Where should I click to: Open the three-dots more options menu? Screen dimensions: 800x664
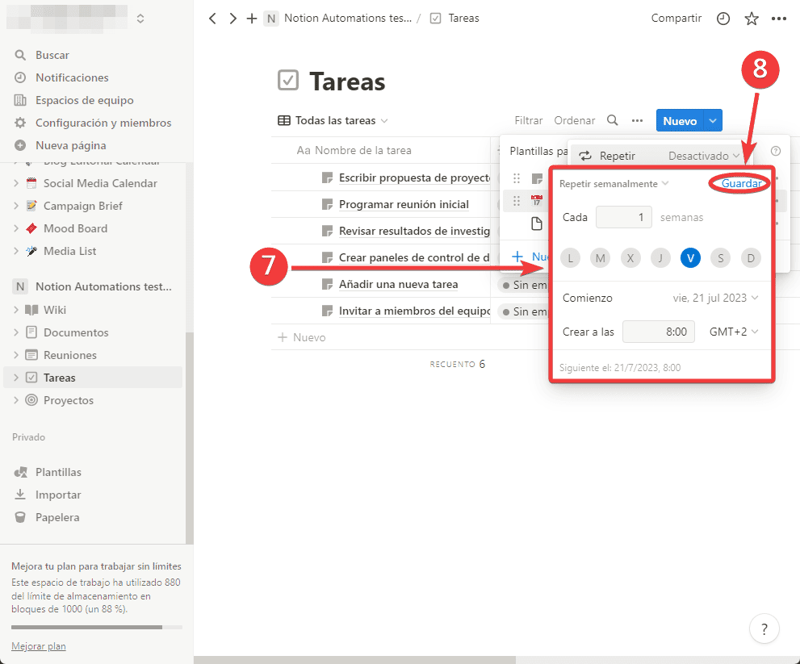tap(637, 121)
